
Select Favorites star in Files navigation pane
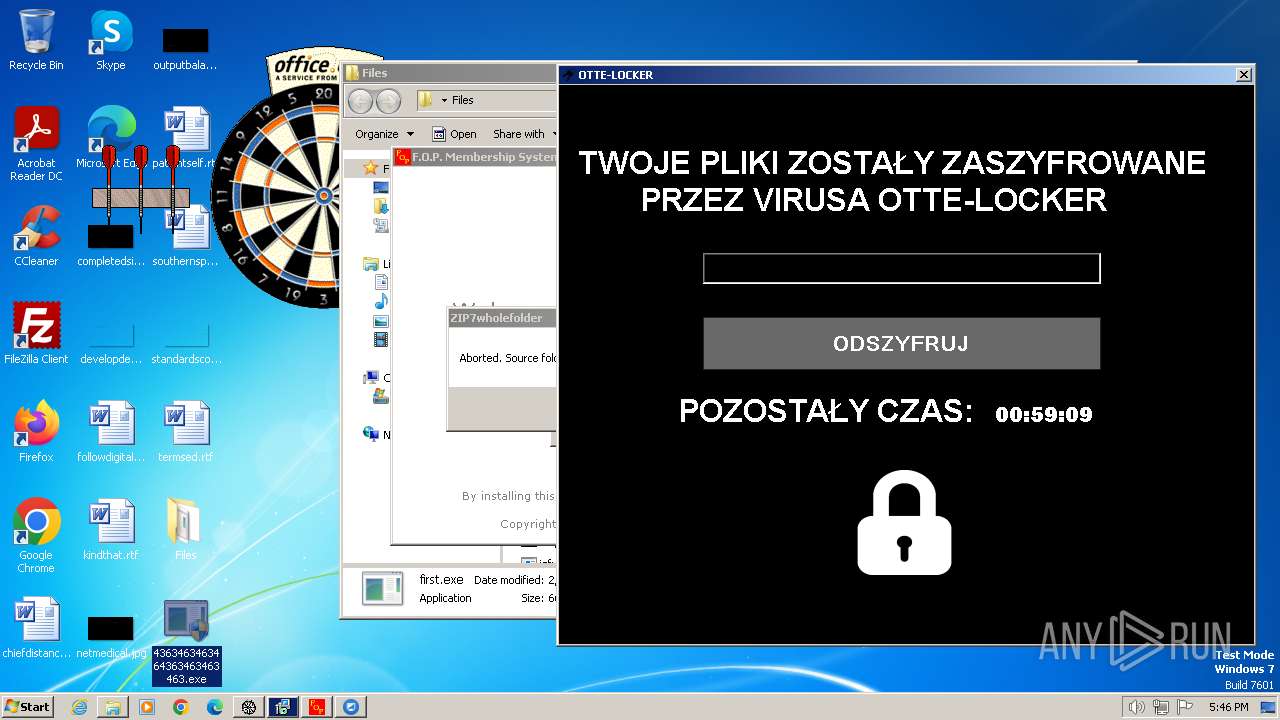(370, 168)
